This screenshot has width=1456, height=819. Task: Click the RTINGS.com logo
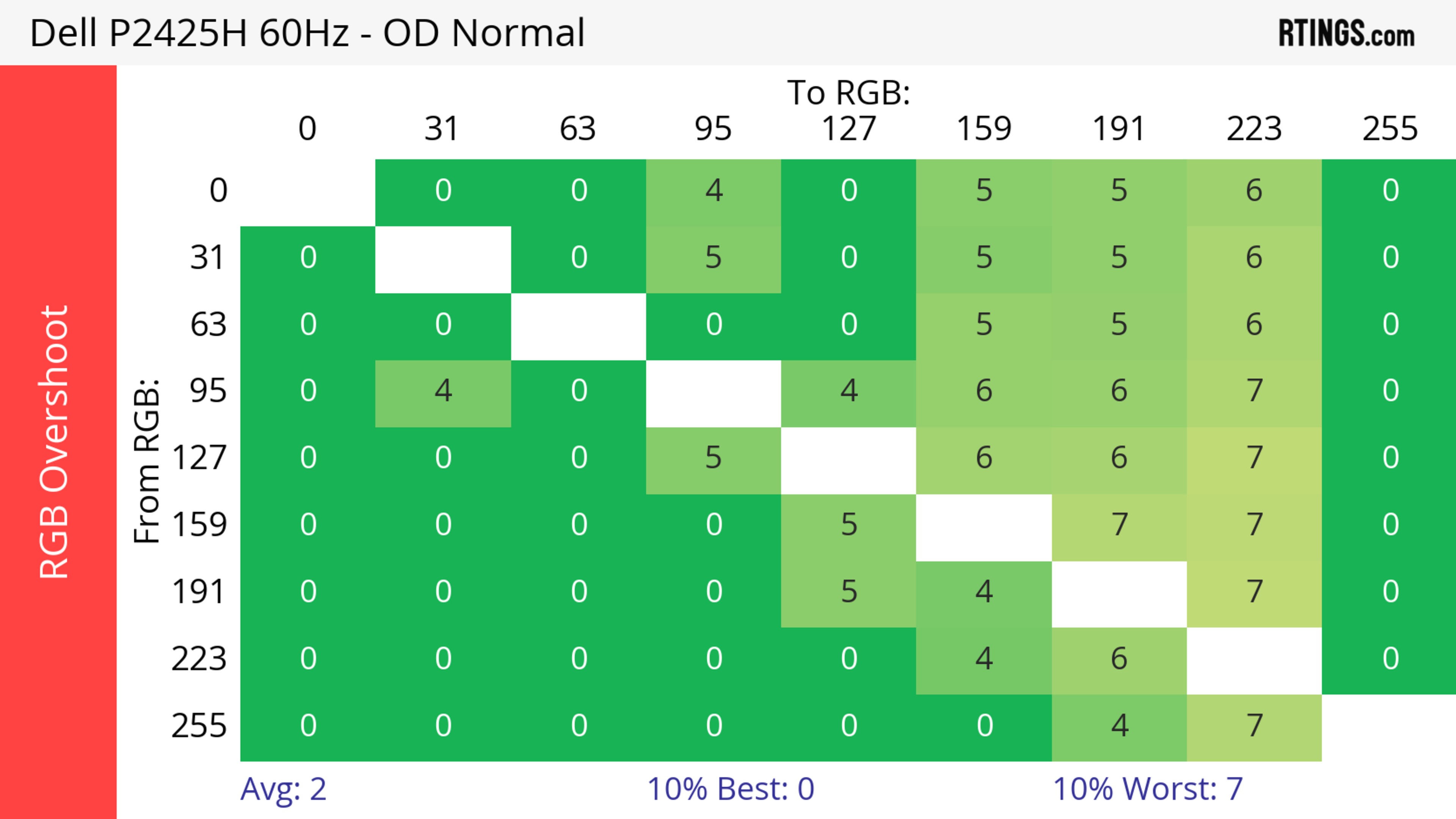(x=1346, y=33)
